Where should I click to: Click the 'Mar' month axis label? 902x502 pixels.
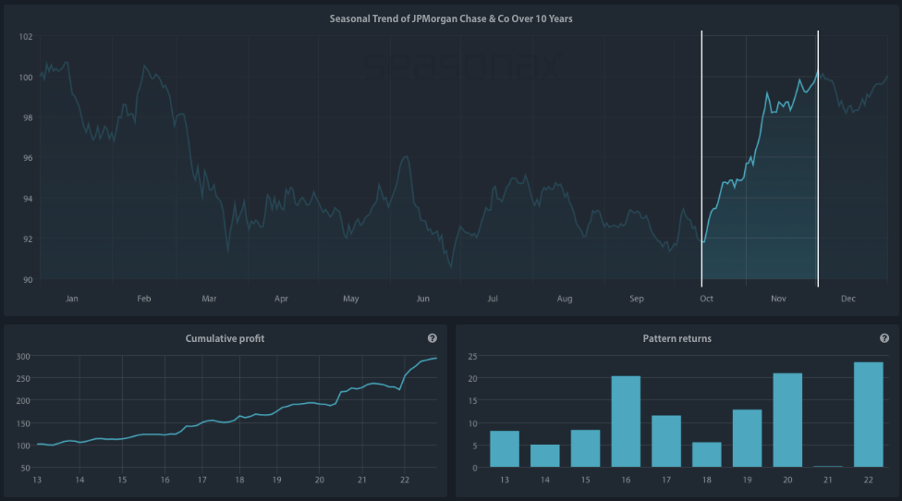[x=209, y=298]
